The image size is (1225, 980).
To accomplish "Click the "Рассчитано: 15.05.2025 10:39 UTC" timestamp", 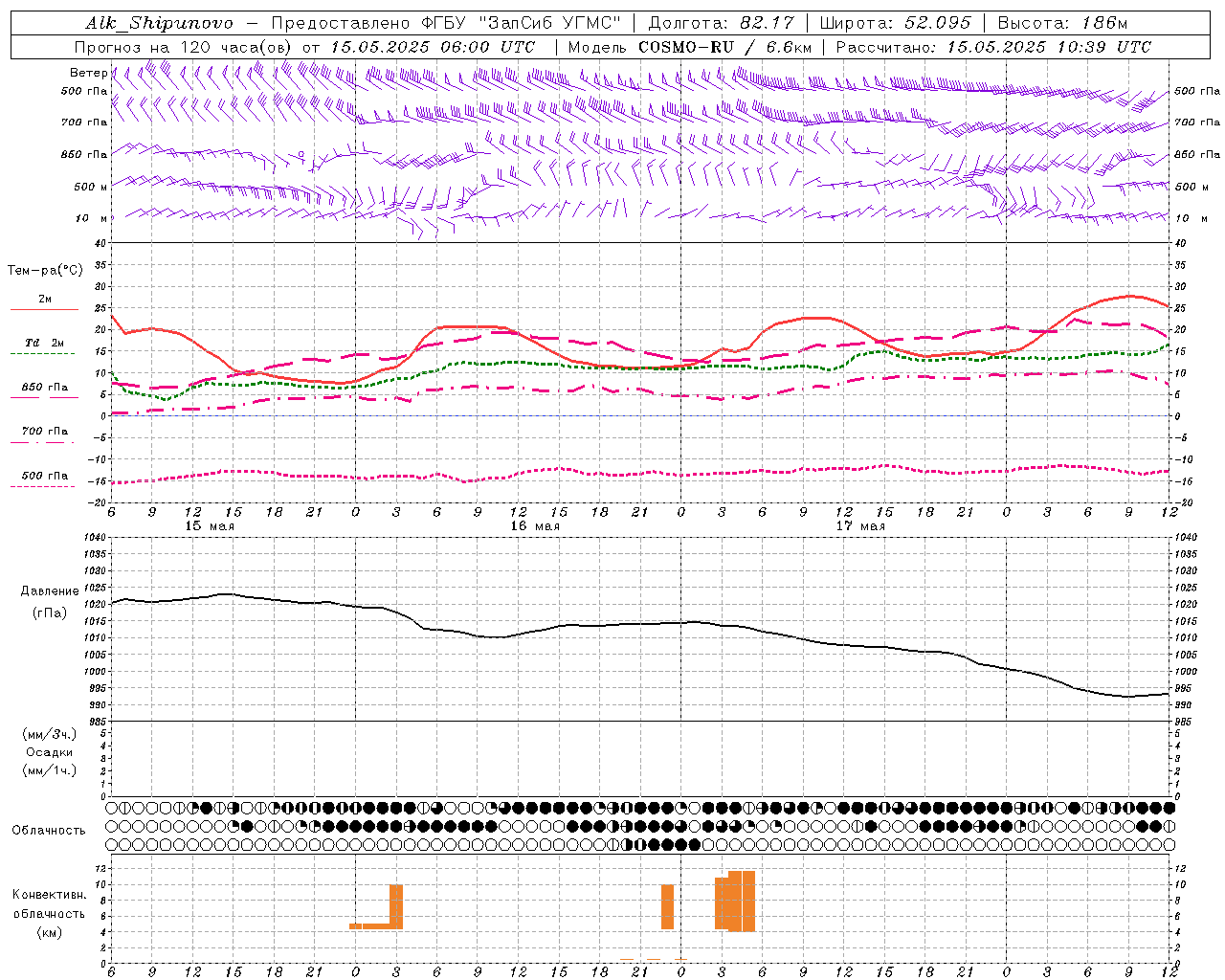I will [x=993, y=47].
